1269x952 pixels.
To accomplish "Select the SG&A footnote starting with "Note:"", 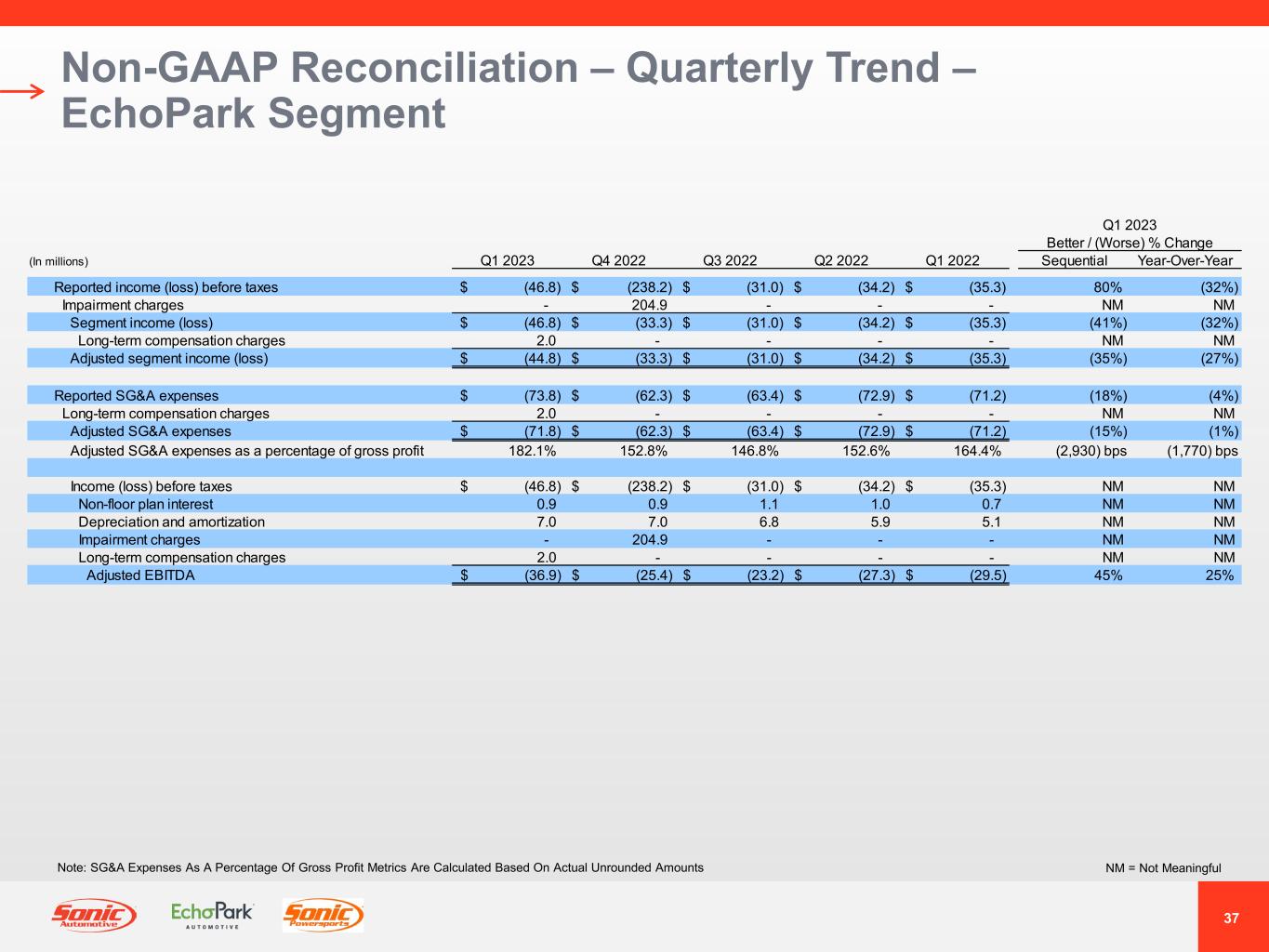I will click(x=380, y=867).
